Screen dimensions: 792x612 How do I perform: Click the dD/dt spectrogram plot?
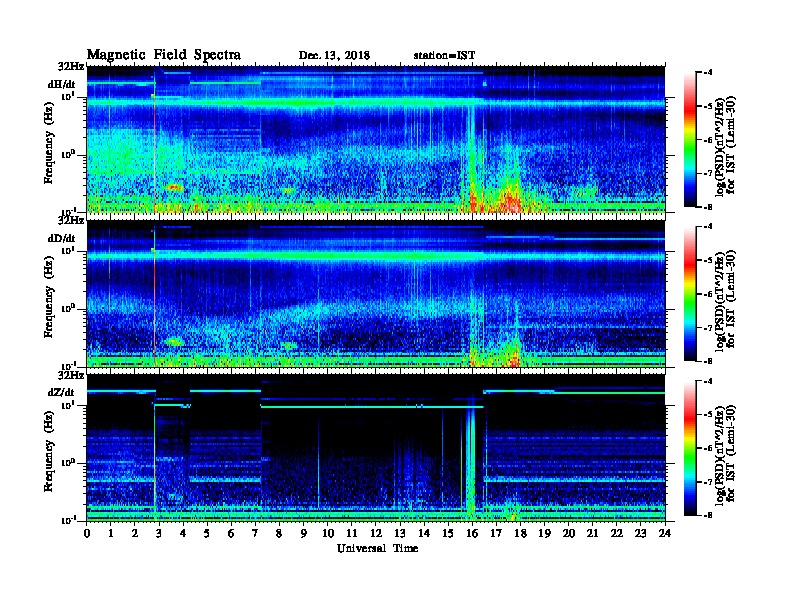coord(376,293)
